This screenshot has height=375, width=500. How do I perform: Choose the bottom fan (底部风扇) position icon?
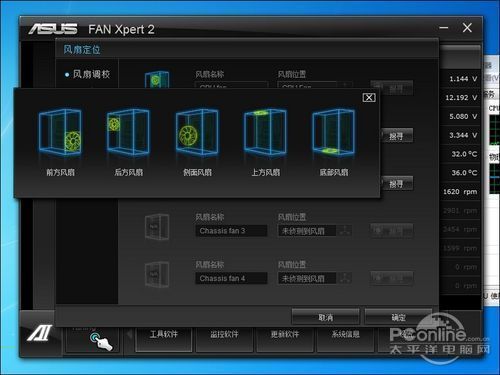334,133
